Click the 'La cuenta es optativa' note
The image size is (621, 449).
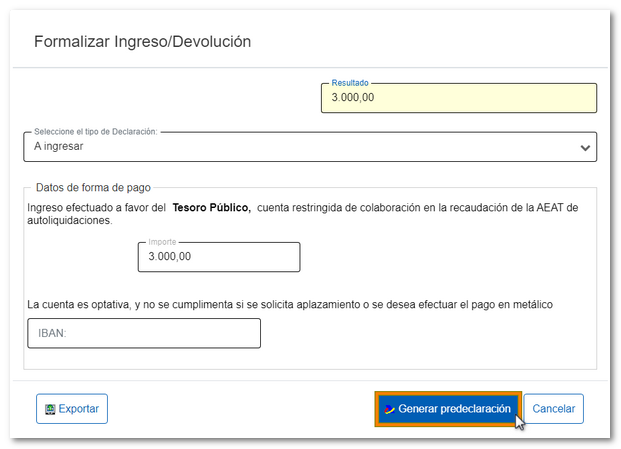coord(290,304)
